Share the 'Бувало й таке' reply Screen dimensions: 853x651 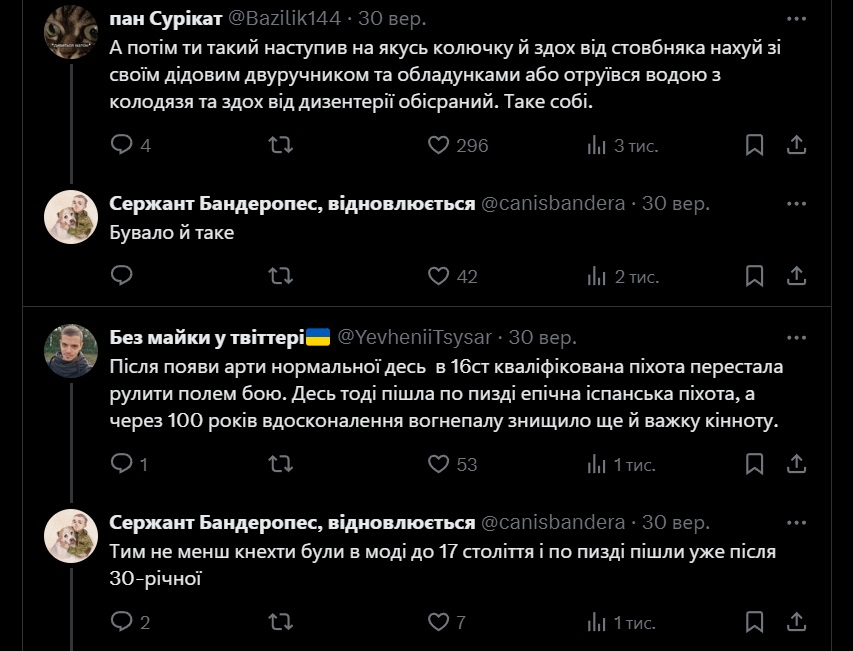point(796,276)
